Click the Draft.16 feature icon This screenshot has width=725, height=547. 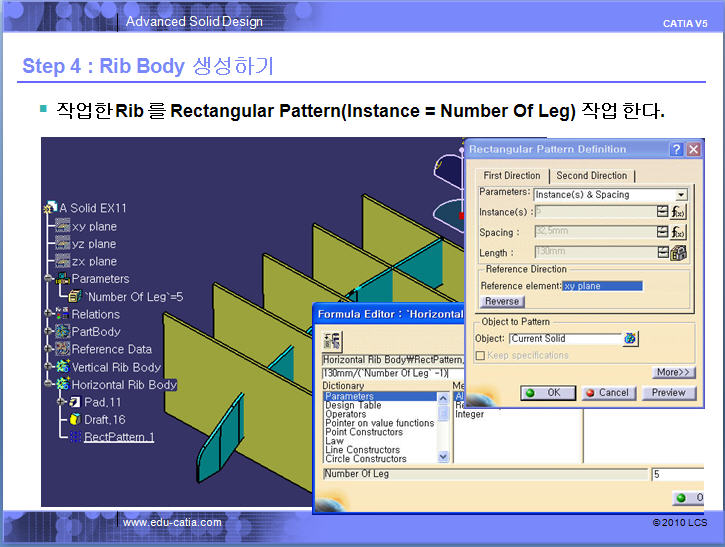tap(74, 420)
